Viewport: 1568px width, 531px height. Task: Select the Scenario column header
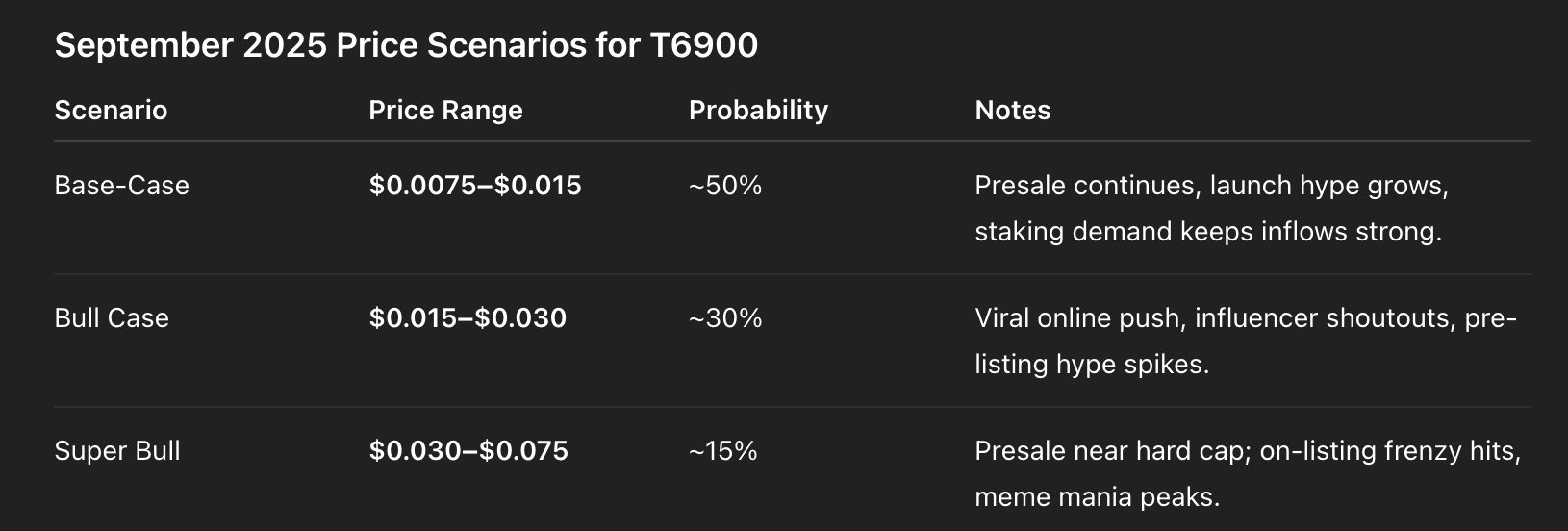tap(111, 111)
